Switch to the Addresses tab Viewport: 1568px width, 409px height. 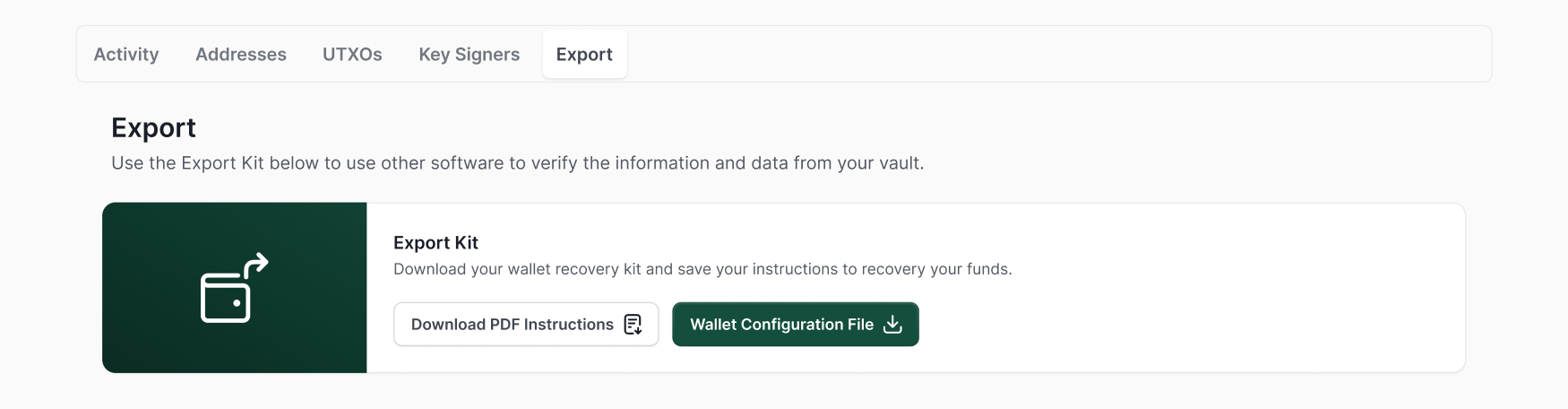[241, 55]
